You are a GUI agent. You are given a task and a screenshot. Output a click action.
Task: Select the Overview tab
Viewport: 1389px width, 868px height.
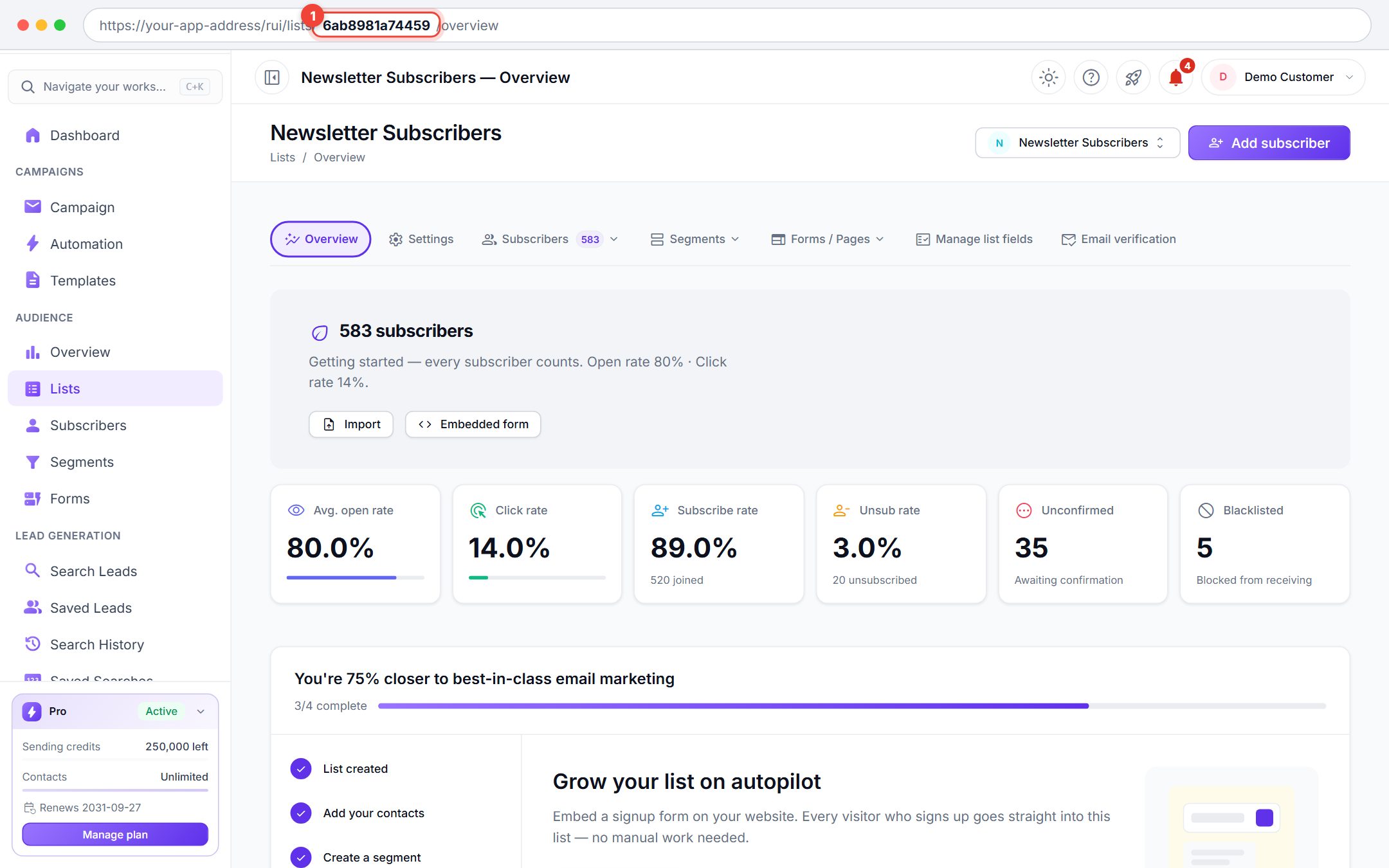(320, 239)
